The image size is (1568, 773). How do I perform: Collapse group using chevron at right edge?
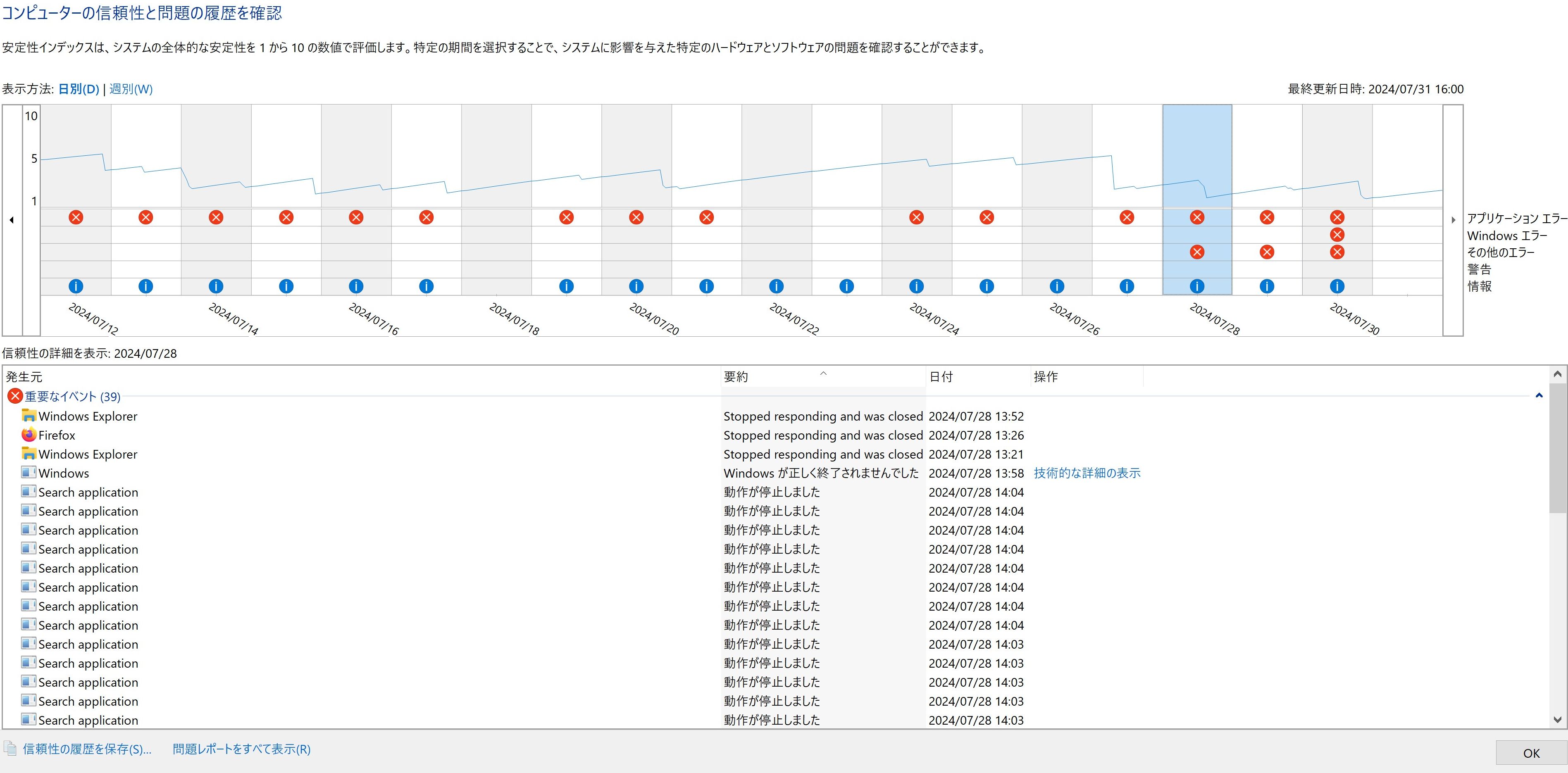pos(1539,396)
